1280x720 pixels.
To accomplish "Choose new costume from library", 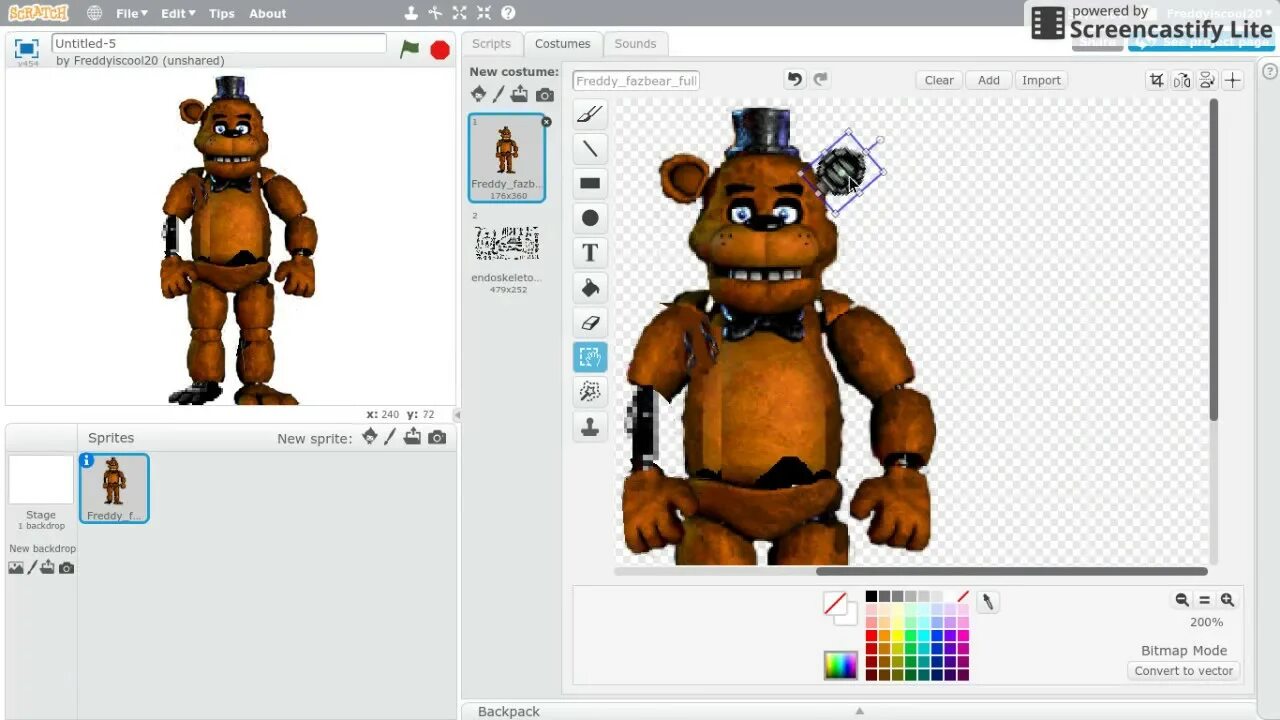I will [x=478, y=94].
